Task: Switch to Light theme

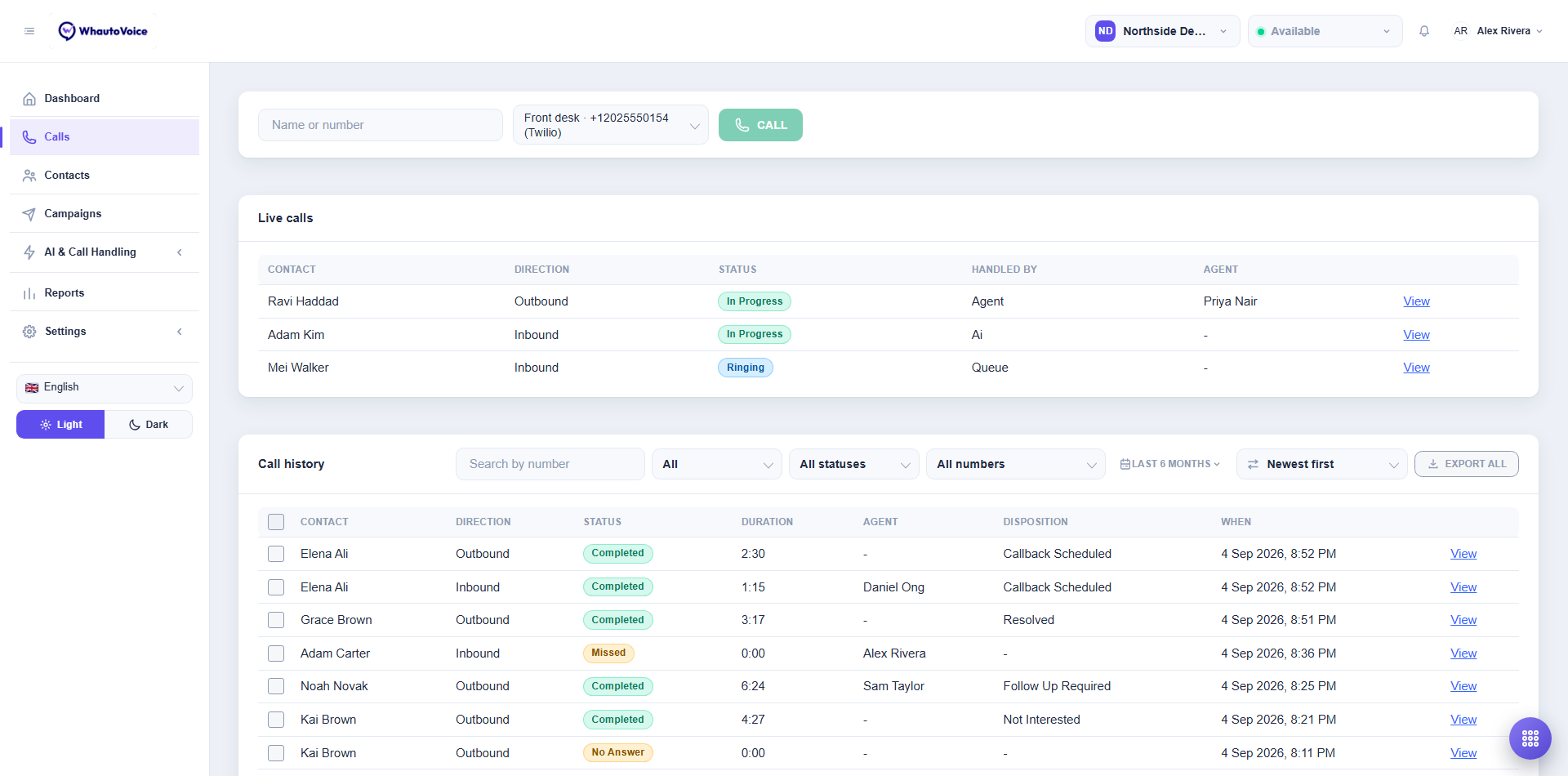Action: coord(60,425)
